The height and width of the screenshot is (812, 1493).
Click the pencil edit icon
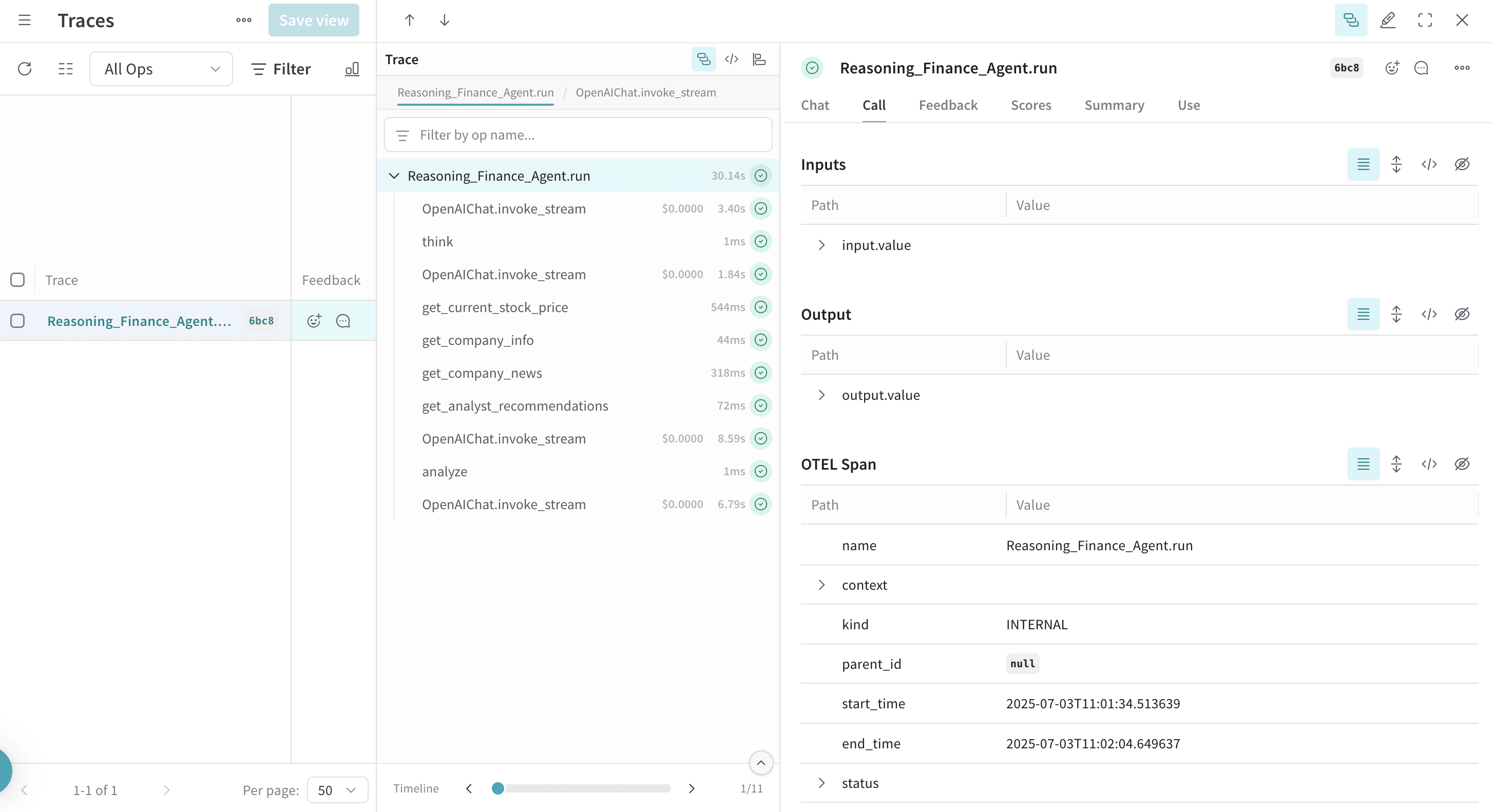[x=1388, y=21]
